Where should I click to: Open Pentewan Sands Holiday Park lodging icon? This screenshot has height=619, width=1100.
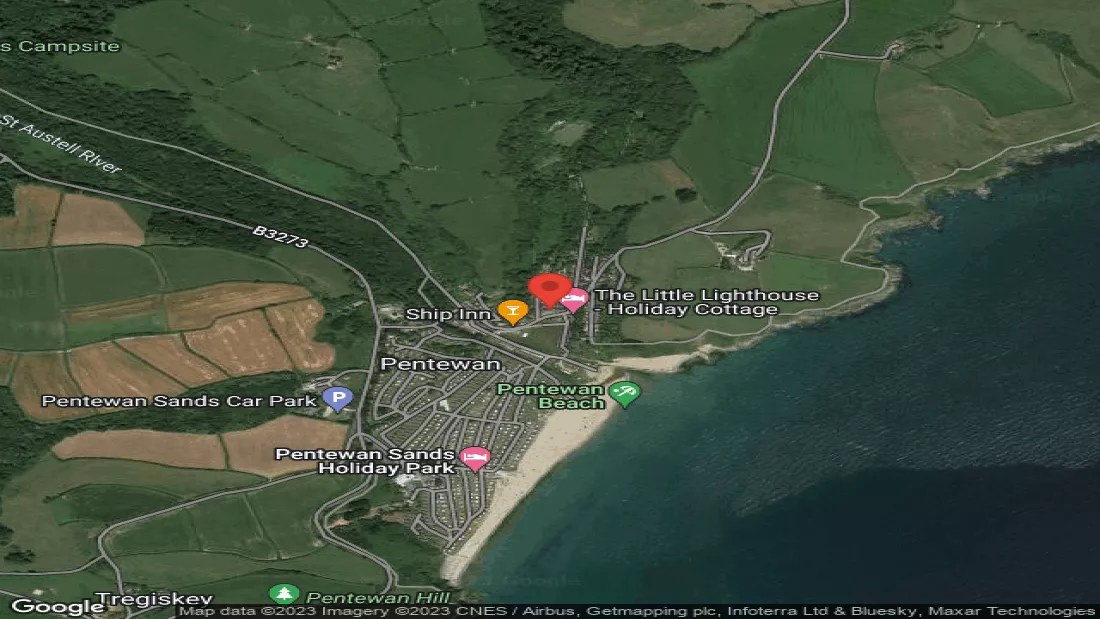pos(476,460)
